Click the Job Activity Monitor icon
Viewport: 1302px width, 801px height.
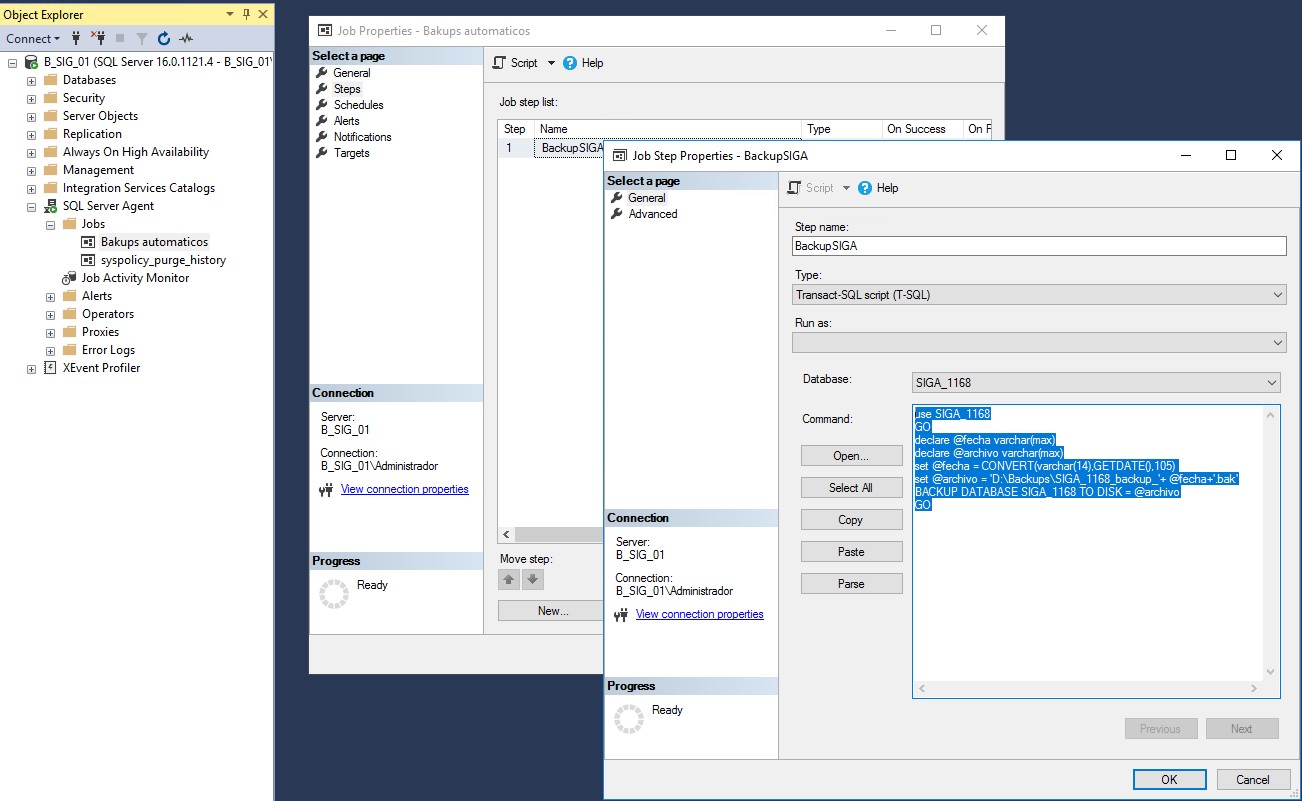click(69, 278)
